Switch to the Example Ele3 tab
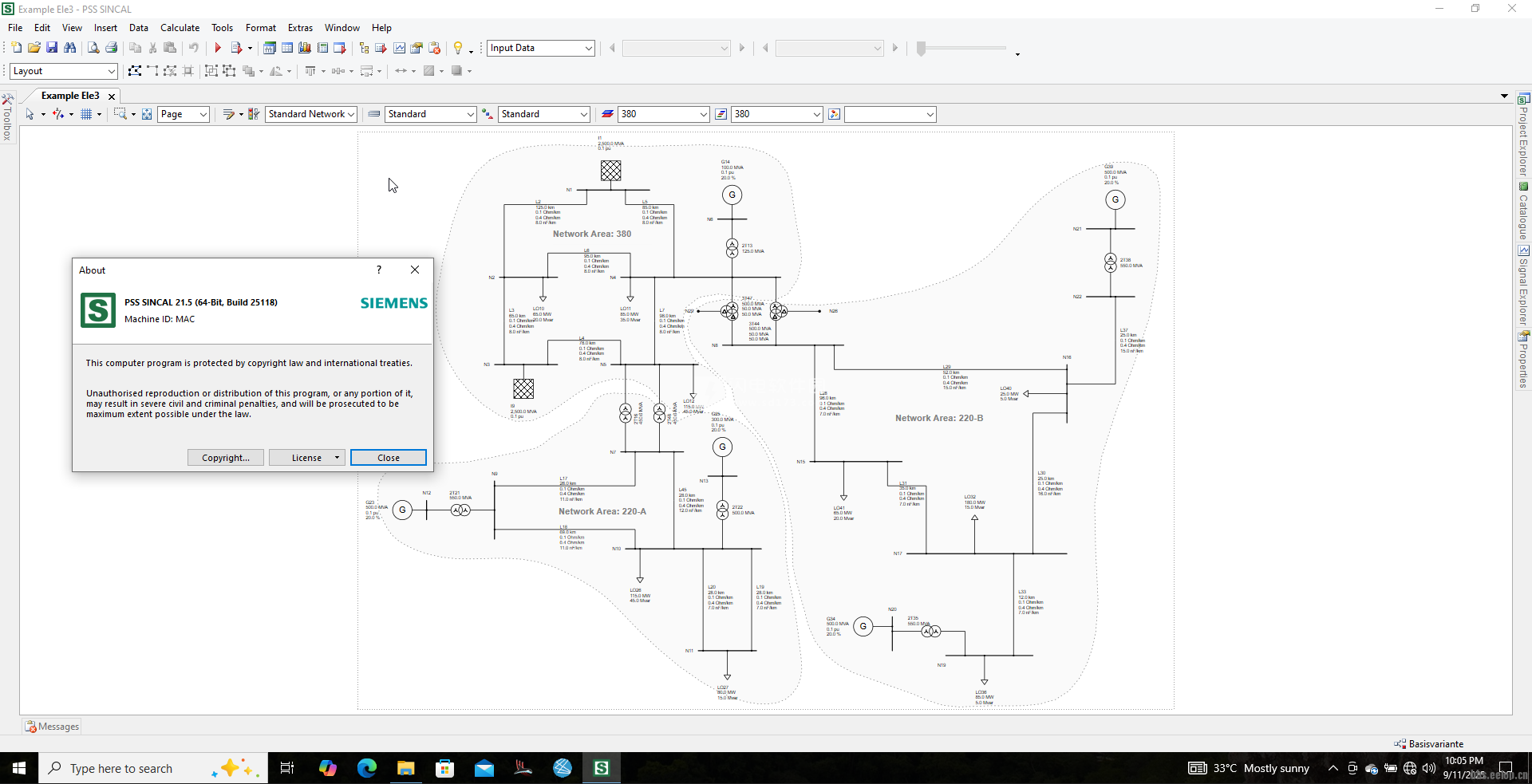The height and width of the screenshot is (784, 1532). point(70,96)
